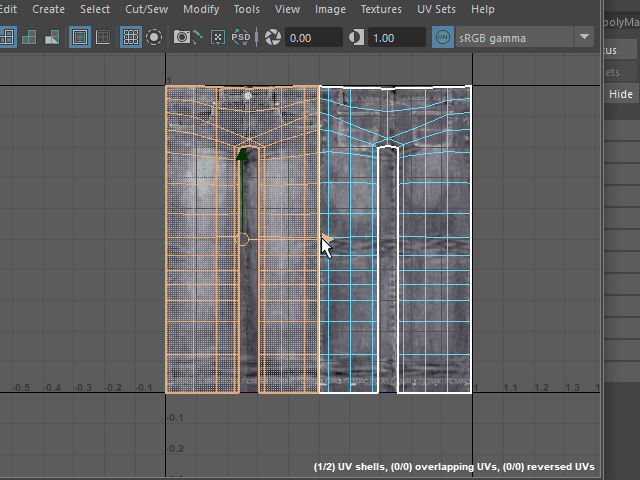Open the Cut/Sew menu
Viewport: 640px width, 480px height.
tap(147, 9)
